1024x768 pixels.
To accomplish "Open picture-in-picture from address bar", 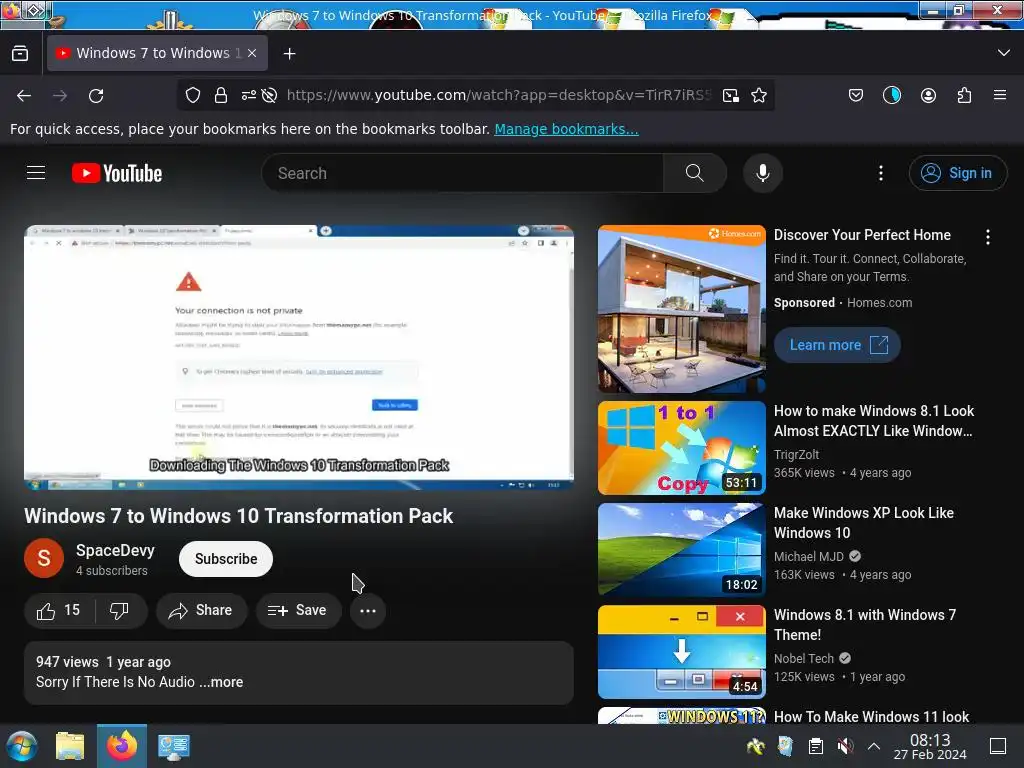I will (731, 95).
